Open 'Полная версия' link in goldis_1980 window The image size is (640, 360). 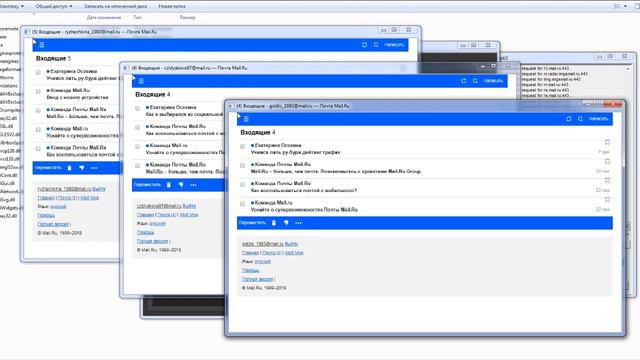tap(257, 279)
